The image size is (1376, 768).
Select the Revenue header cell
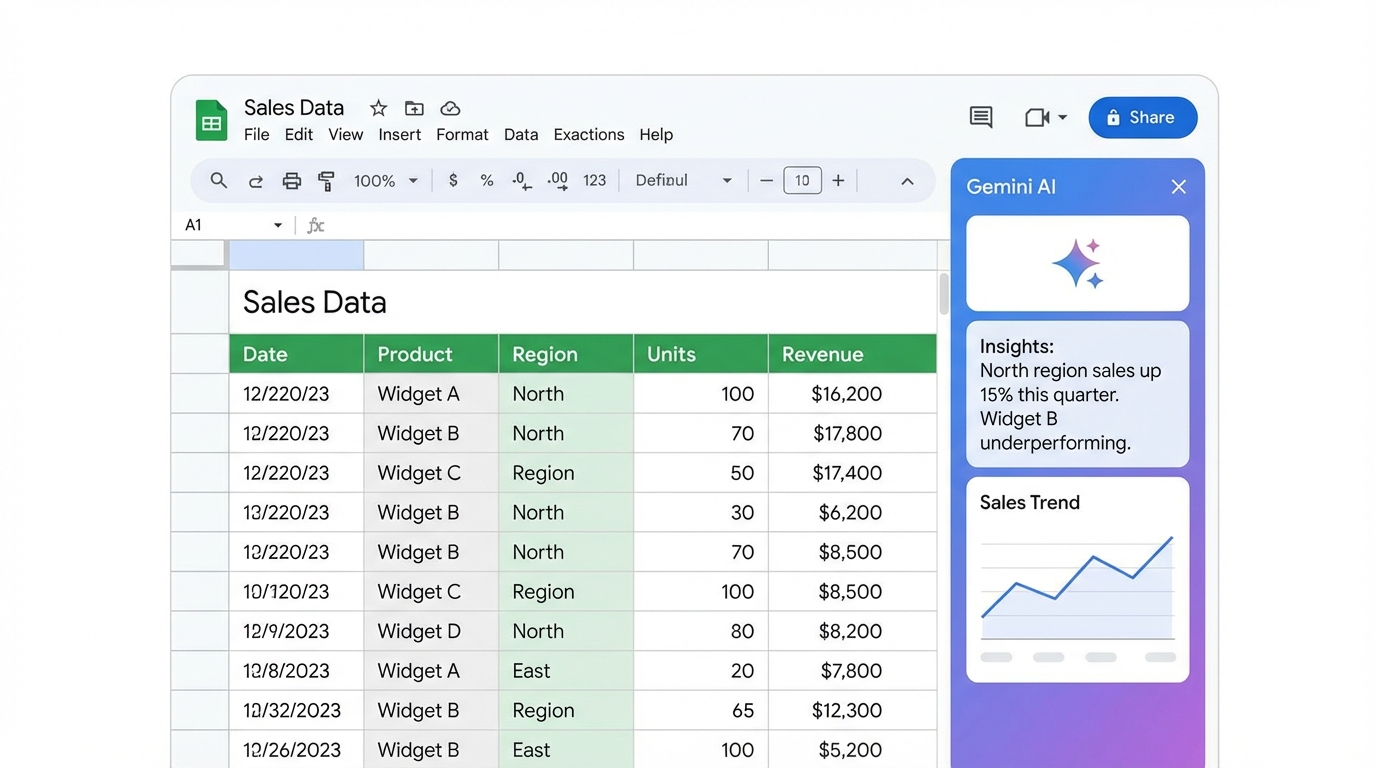[853, 354]
